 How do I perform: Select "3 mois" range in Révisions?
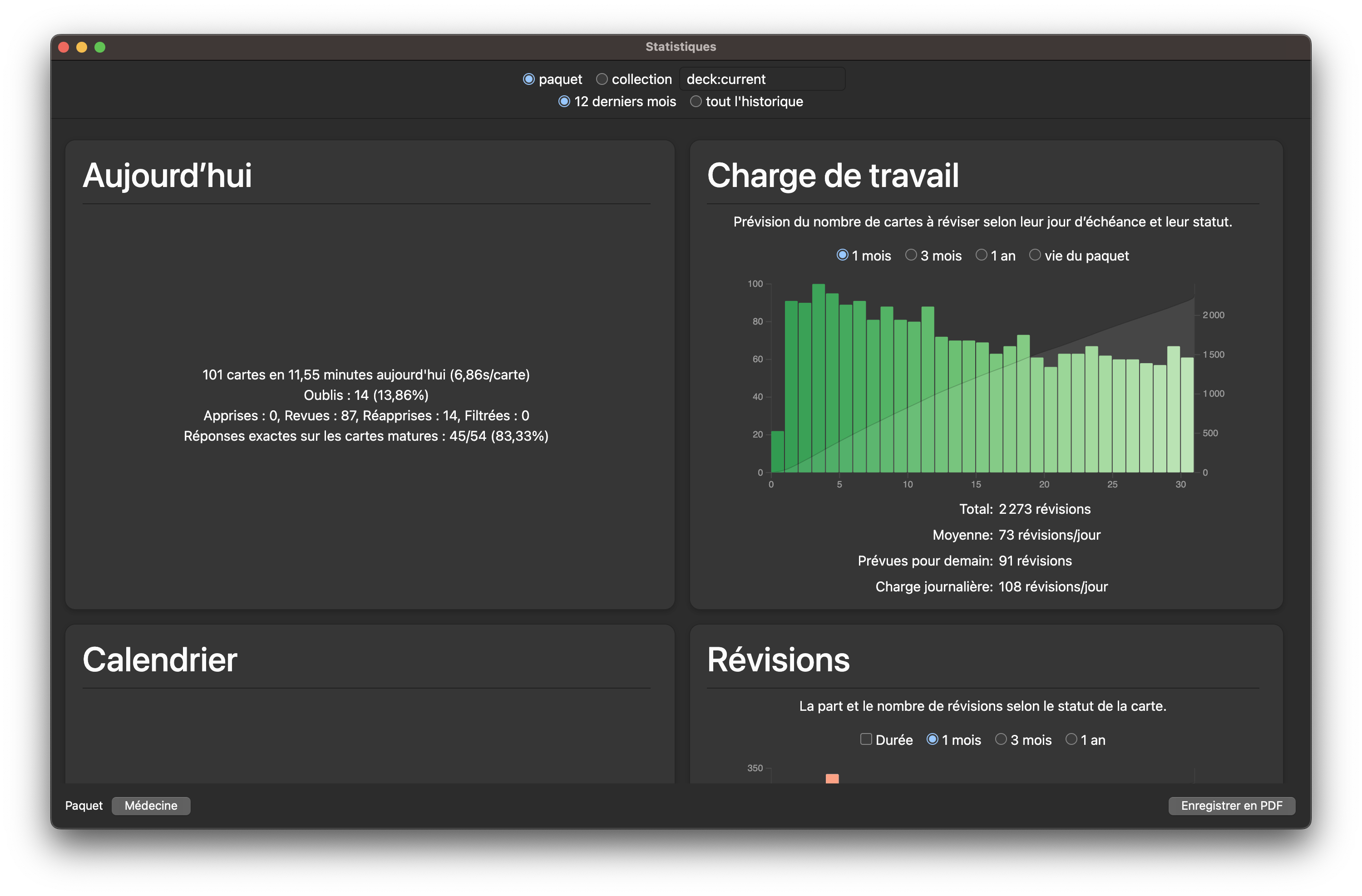(x=1000, y=739)
